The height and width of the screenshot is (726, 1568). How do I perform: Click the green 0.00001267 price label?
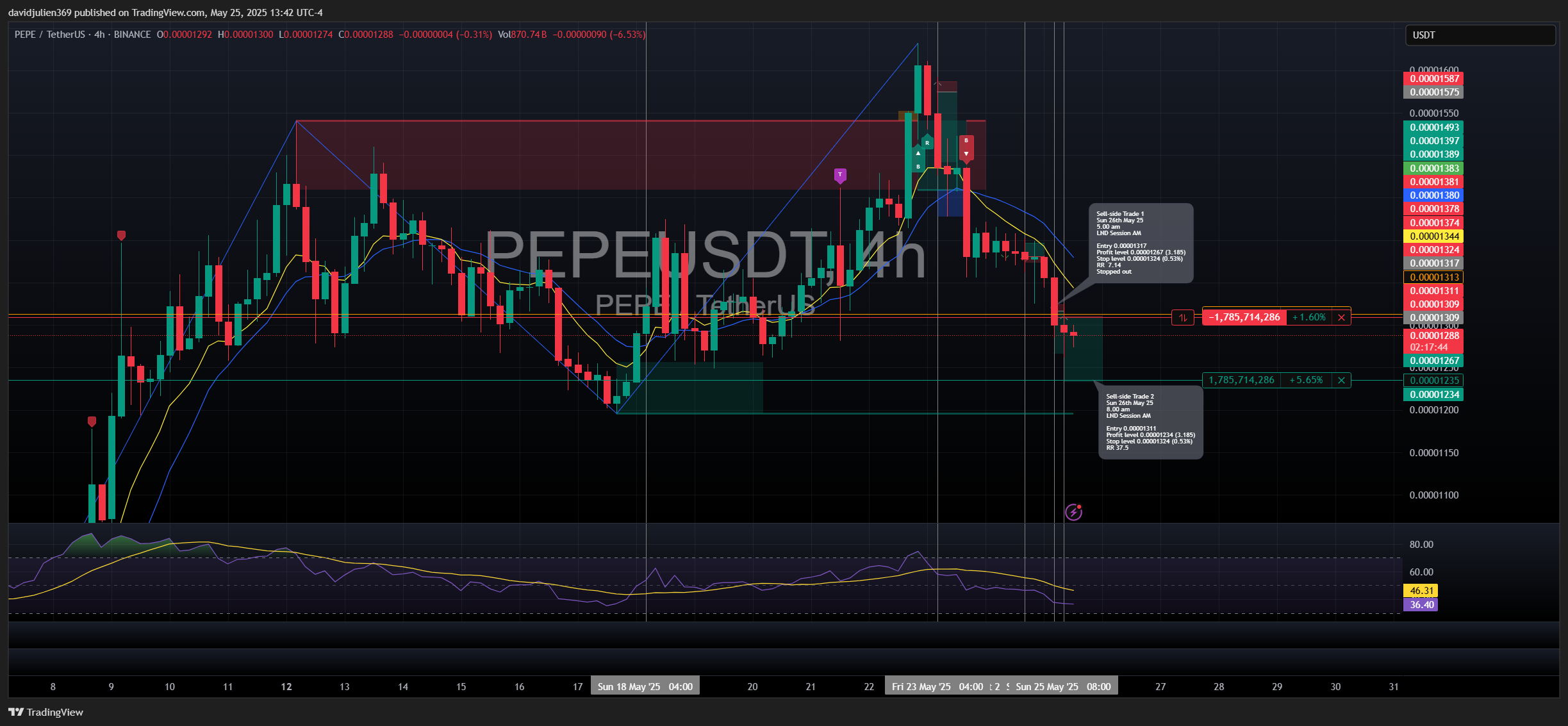click(x=1434, y=361)
